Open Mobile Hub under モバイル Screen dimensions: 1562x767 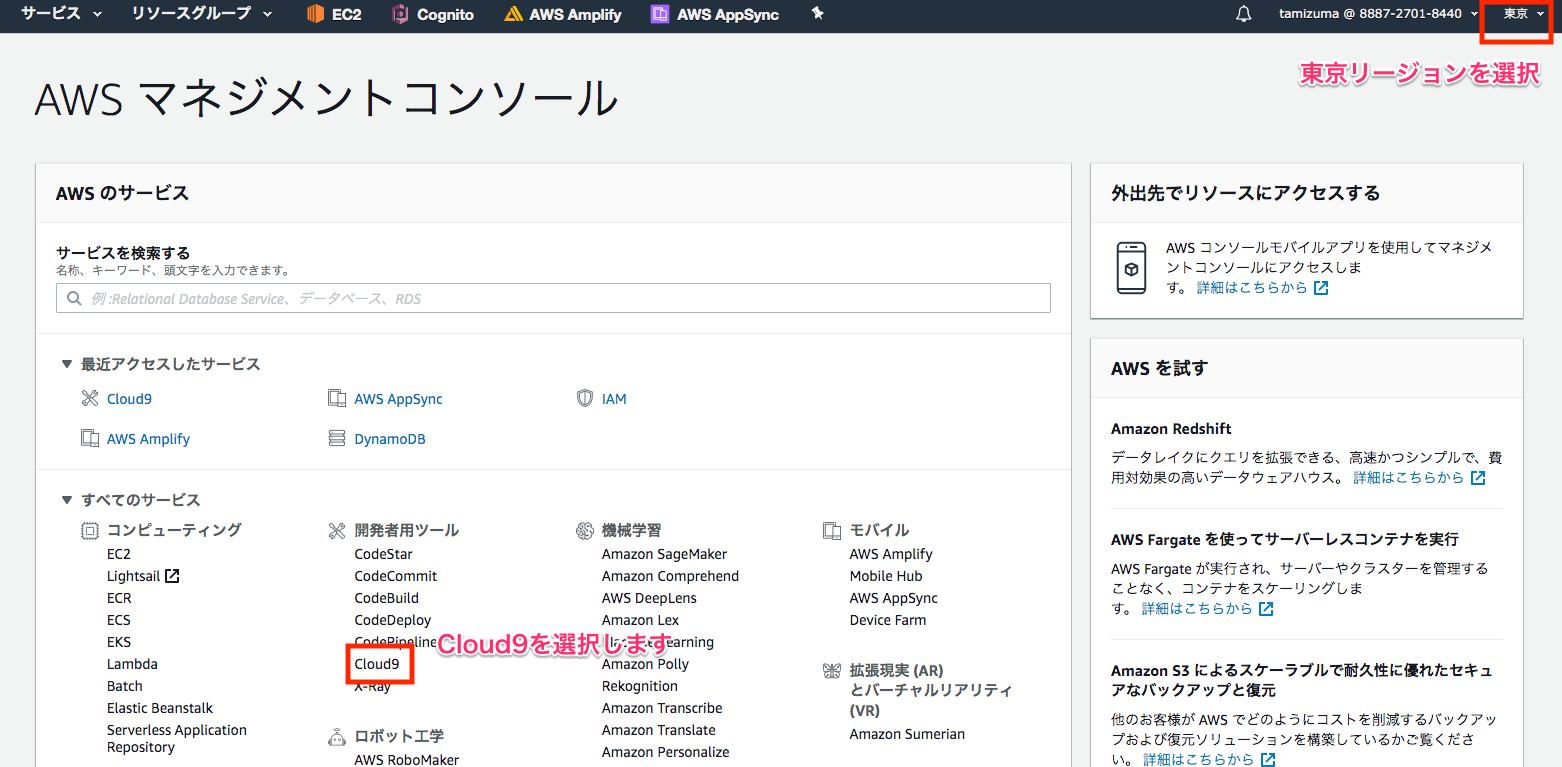(886, 576)
